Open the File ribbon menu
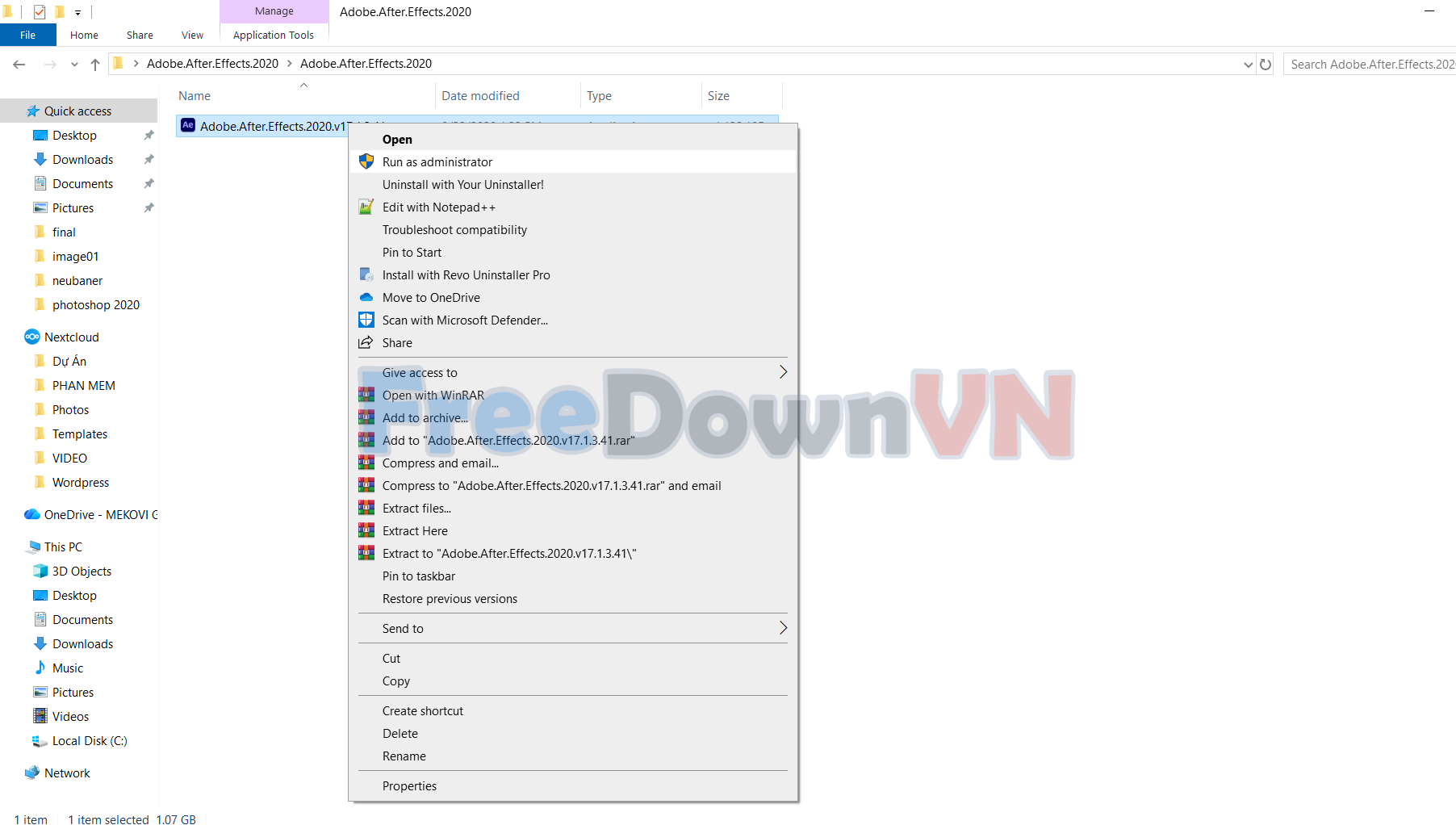 (27, 35)
